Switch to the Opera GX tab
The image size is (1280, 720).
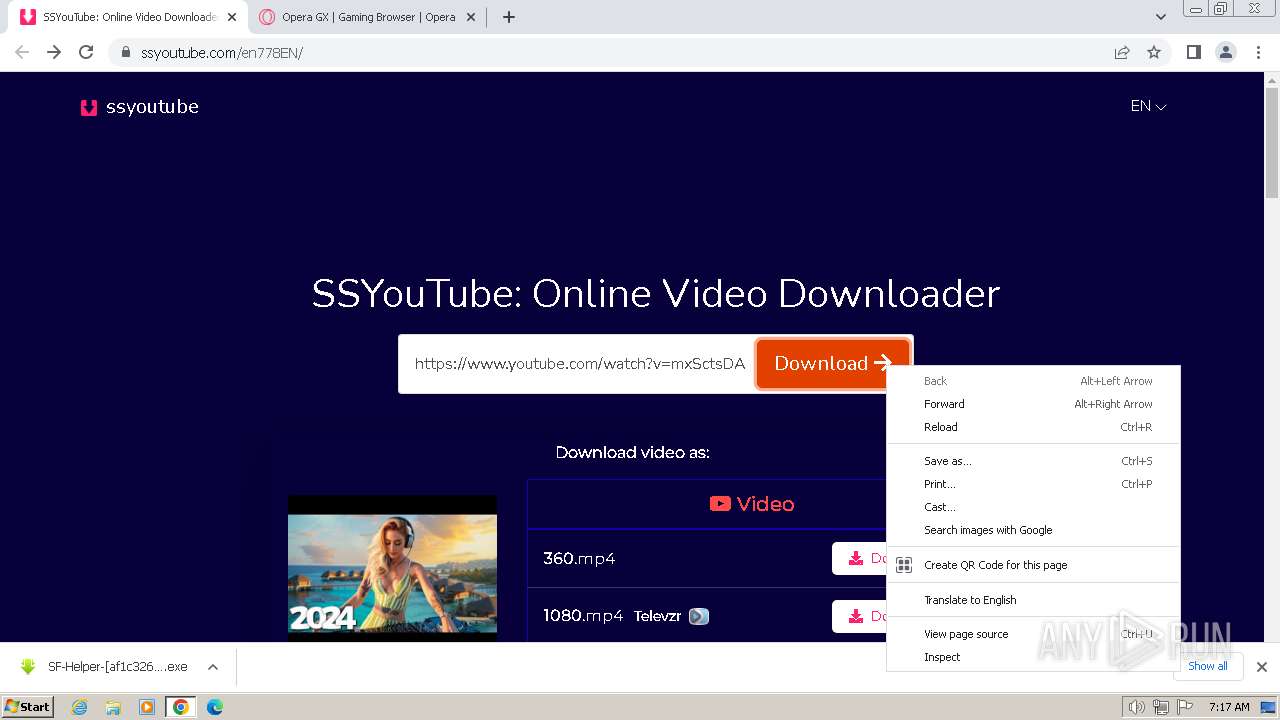tap(368, 17)
